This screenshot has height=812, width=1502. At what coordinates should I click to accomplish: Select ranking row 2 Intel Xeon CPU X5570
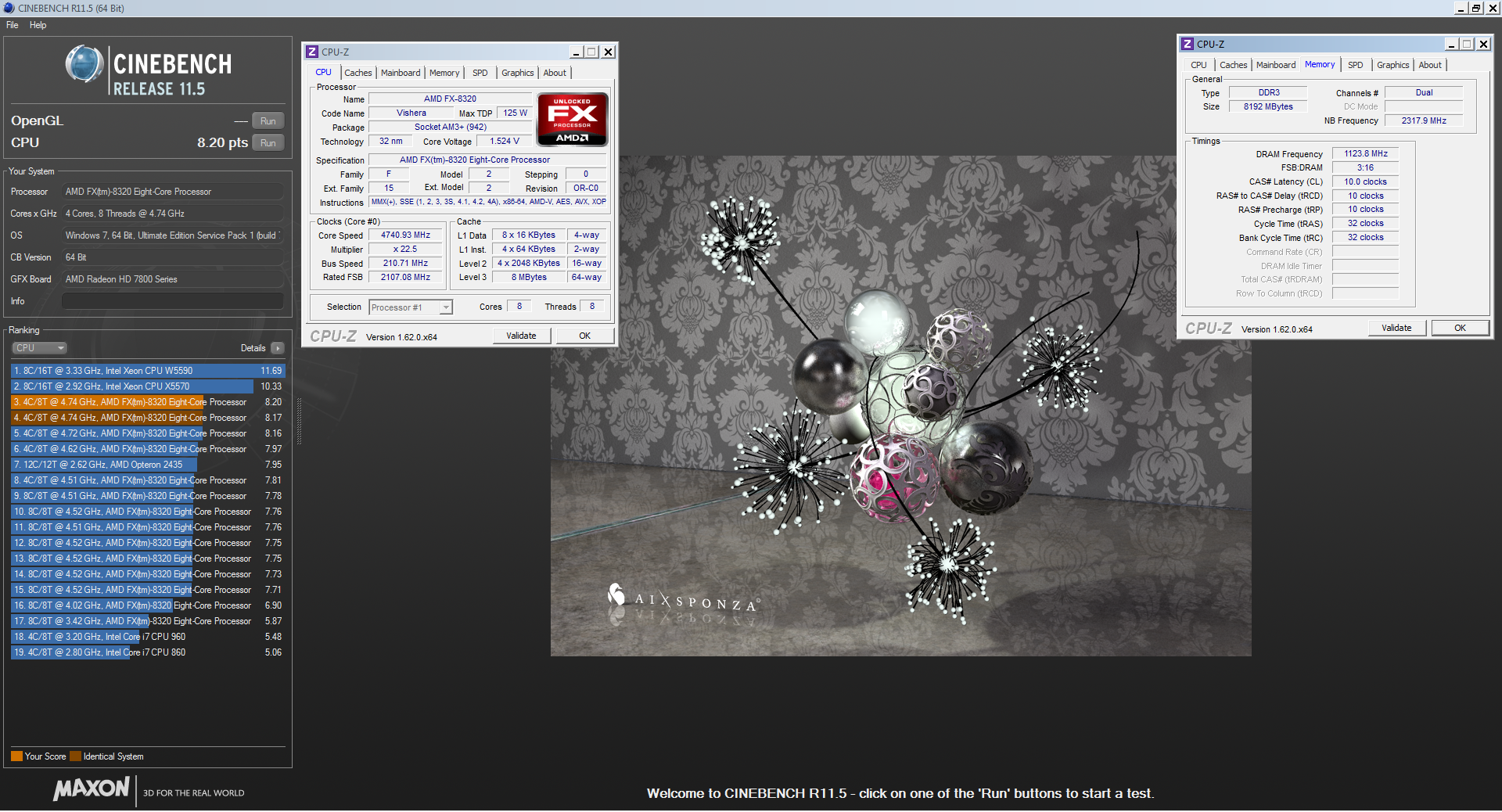[148, 386]
